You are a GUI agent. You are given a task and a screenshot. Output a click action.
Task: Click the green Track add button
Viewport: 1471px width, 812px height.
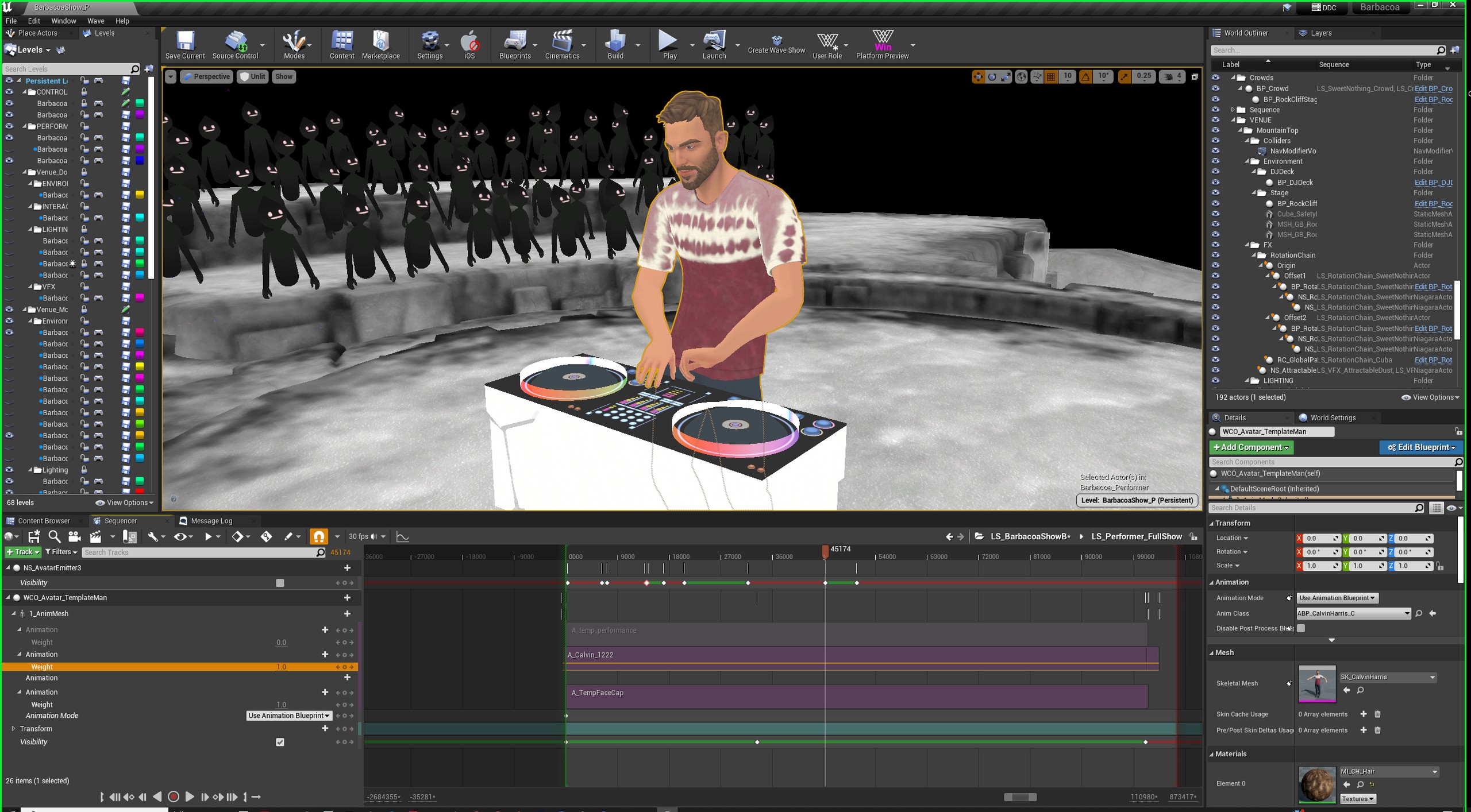[23, 552]
